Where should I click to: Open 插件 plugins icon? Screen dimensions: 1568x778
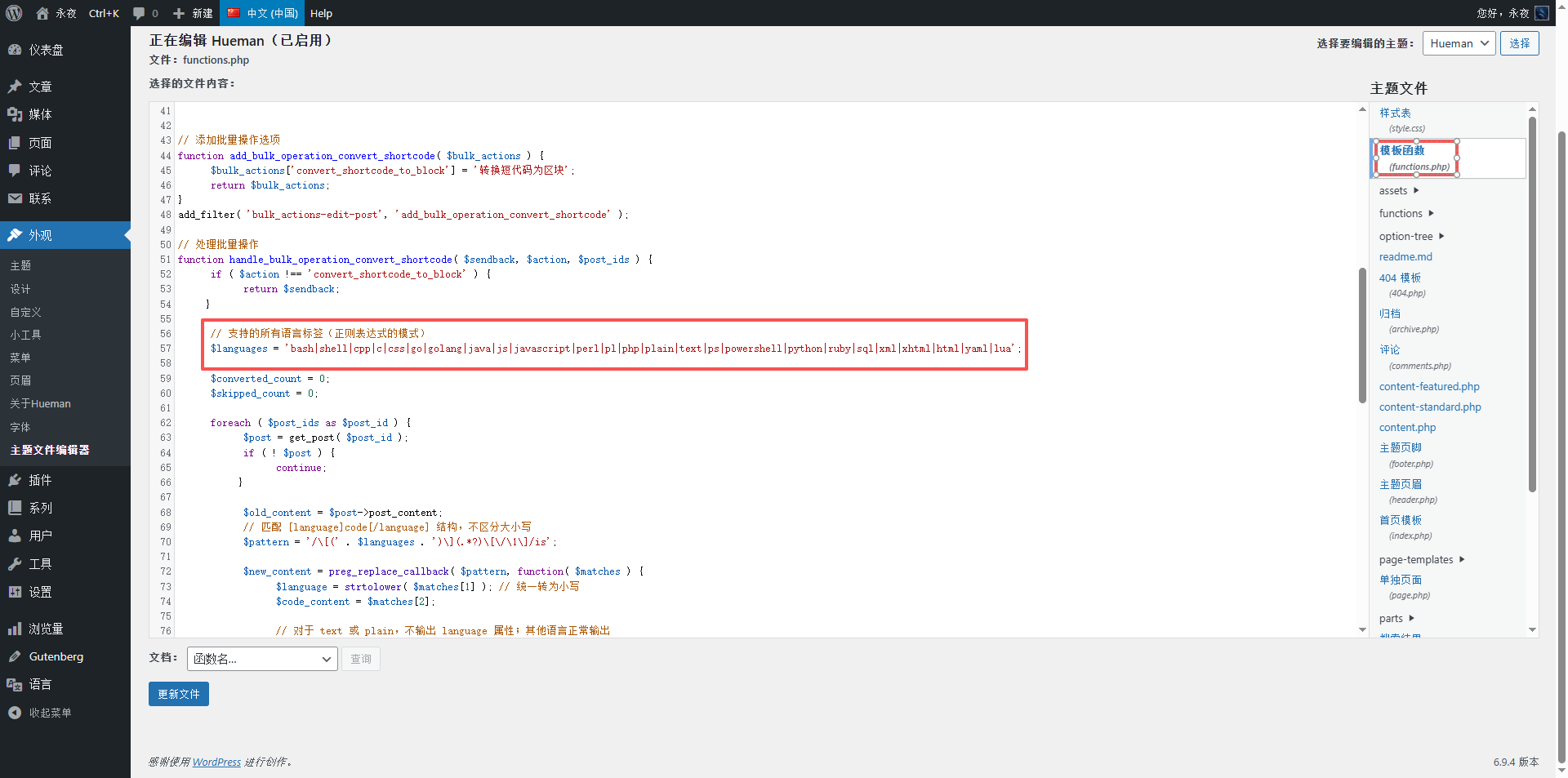[15, 480]
